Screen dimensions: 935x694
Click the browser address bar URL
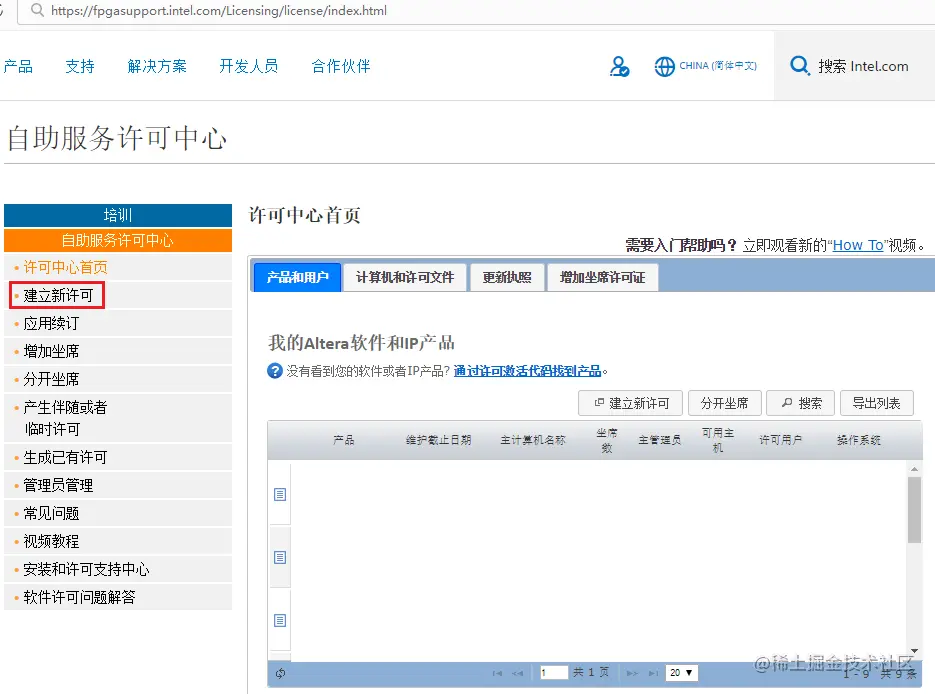point(219,10)
